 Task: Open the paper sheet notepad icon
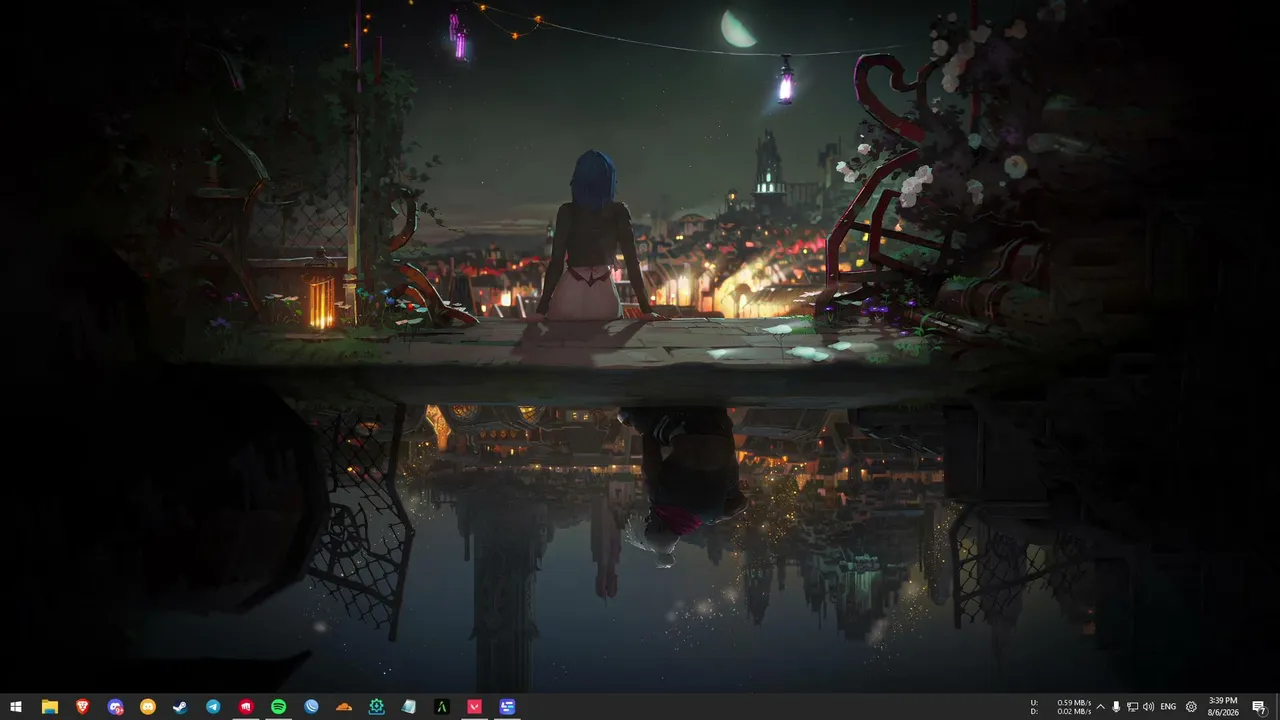point(409,707)
